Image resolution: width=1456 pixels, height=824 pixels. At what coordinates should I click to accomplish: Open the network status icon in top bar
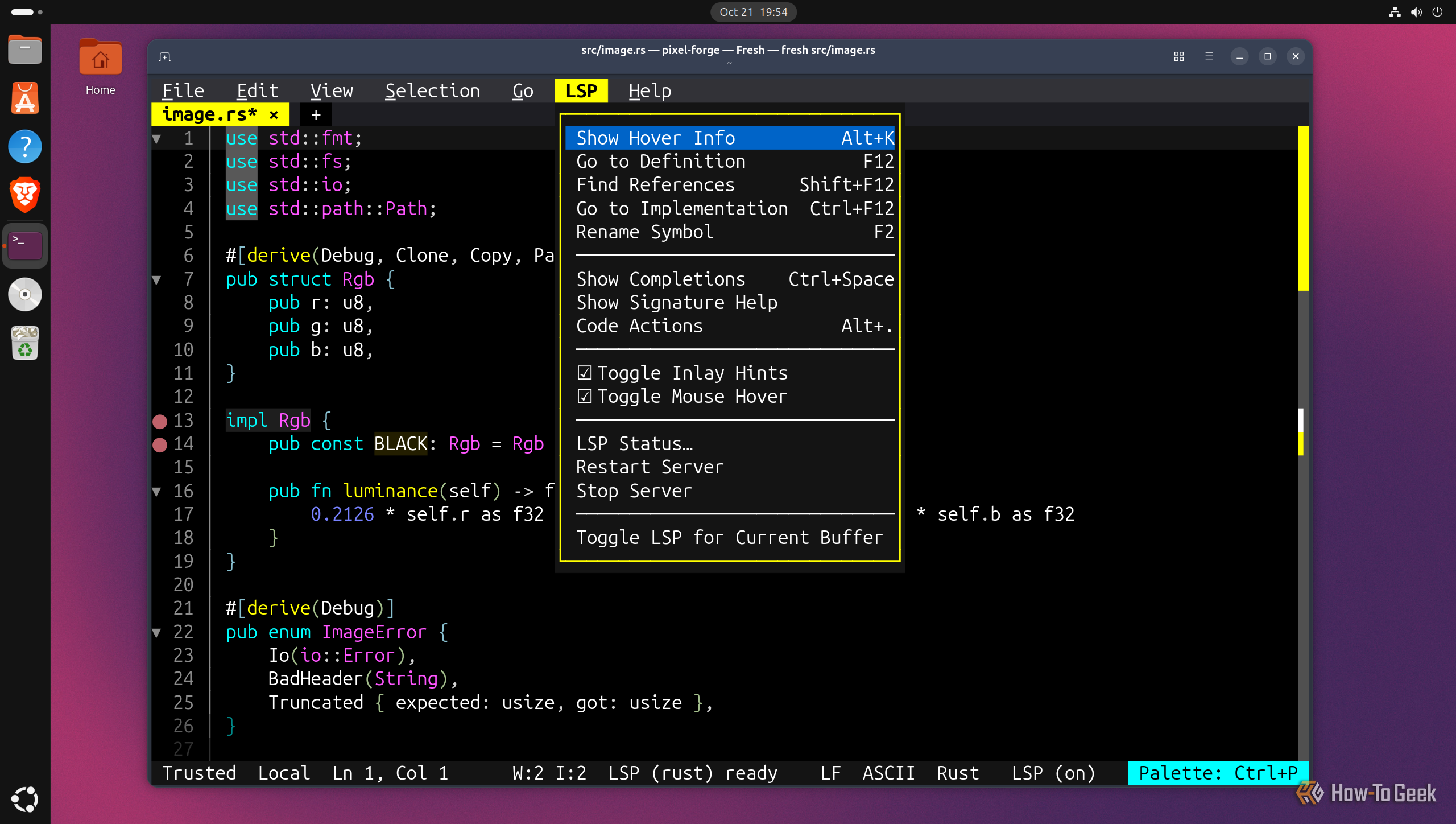(1395, 12)
